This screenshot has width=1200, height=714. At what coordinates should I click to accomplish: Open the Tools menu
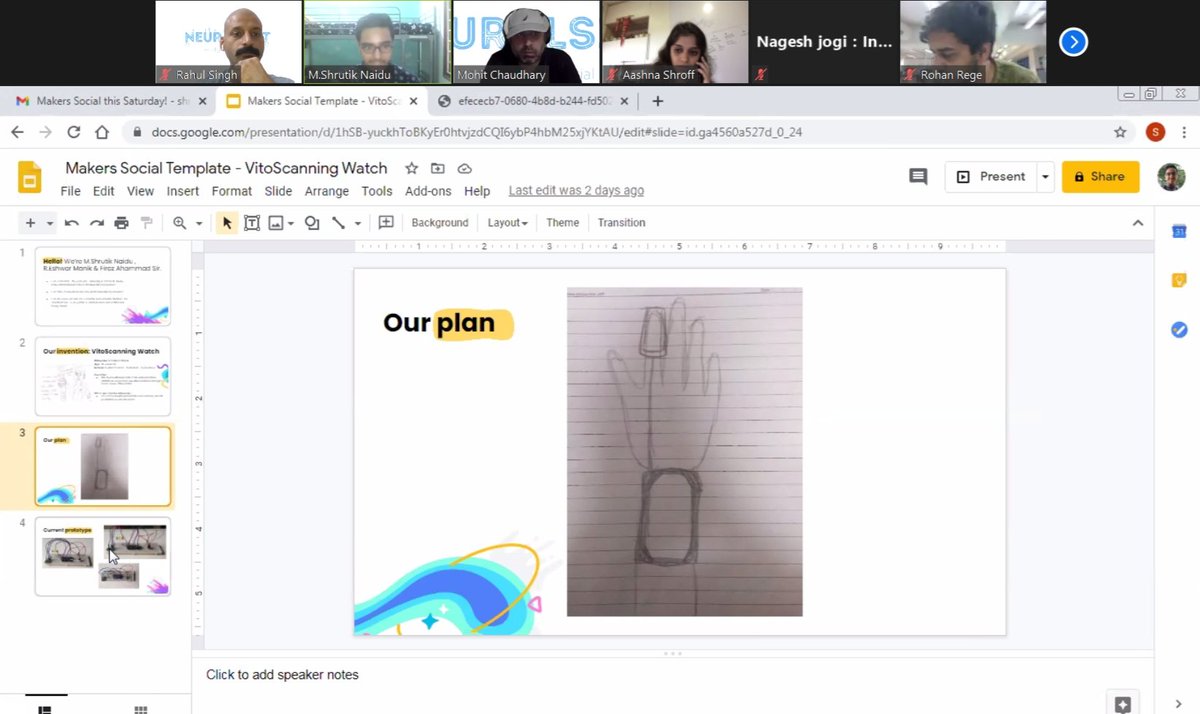point(377,191)
